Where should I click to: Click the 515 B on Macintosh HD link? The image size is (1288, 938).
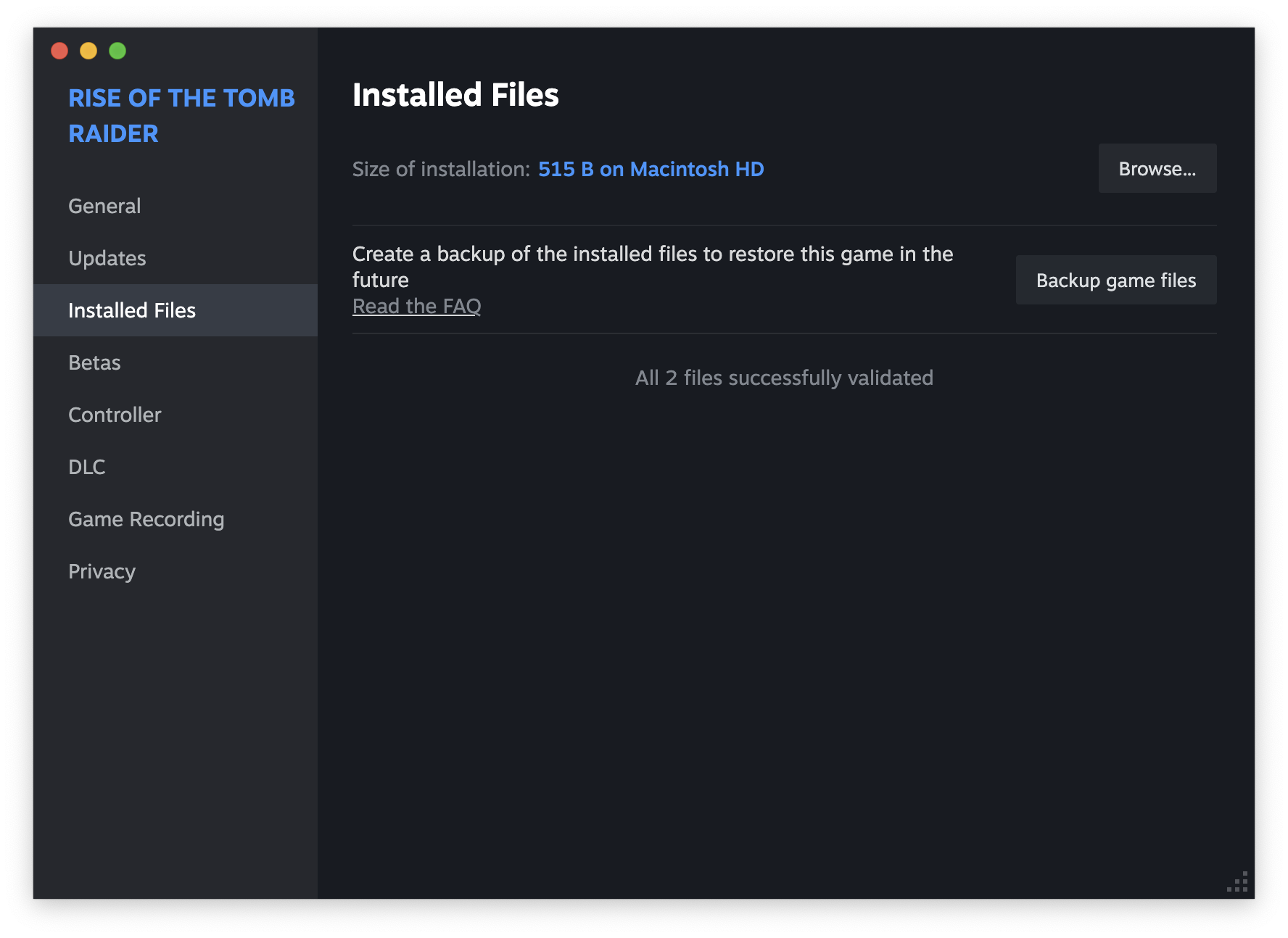point(651,169)
